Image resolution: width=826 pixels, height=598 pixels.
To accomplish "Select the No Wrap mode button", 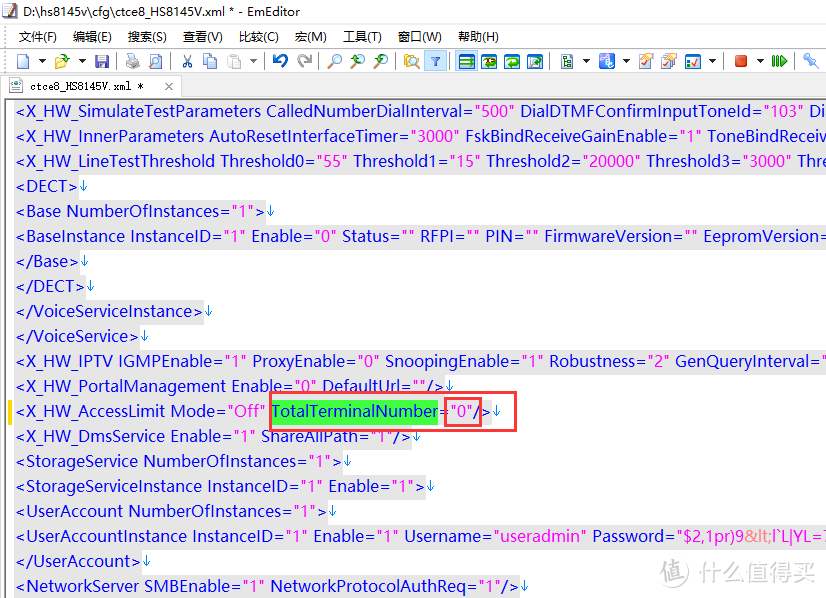I will 467,61.
